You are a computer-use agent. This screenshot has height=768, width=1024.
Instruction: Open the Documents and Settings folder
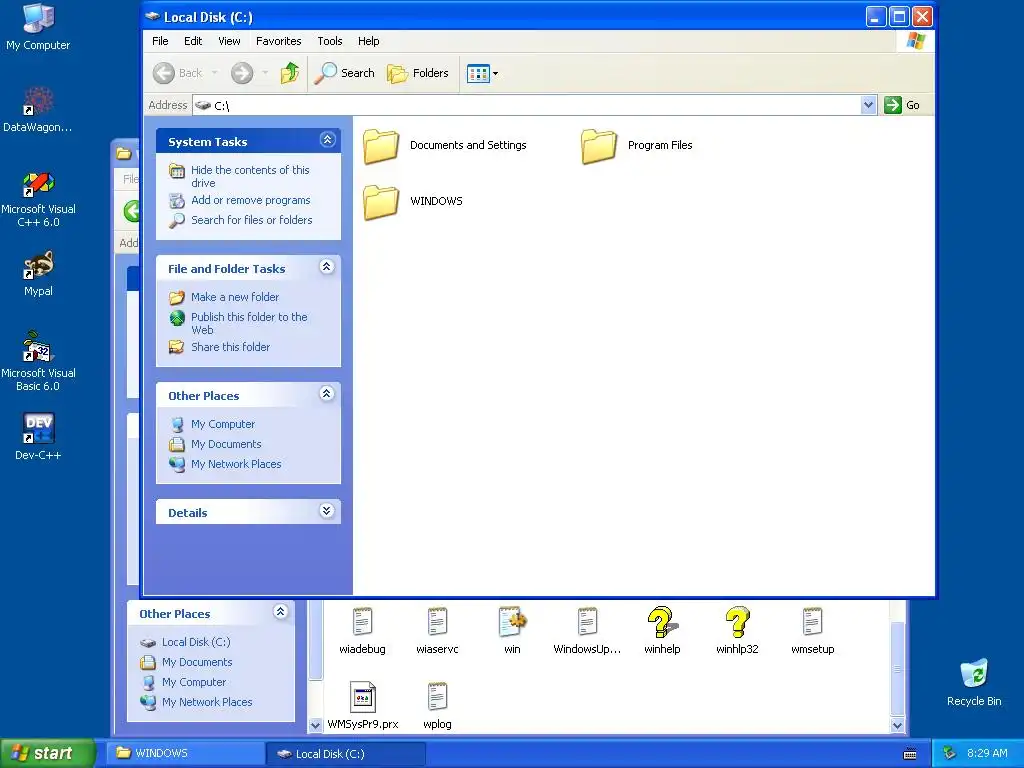pyautogui.click(x=445, y=145)
